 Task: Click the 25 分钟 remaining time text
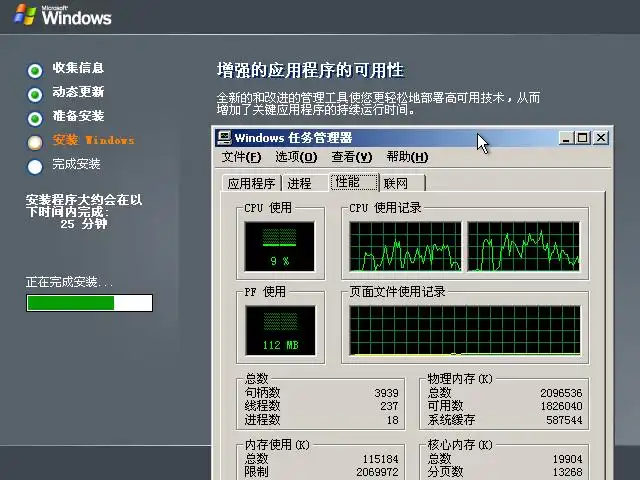tap(84, 224)
